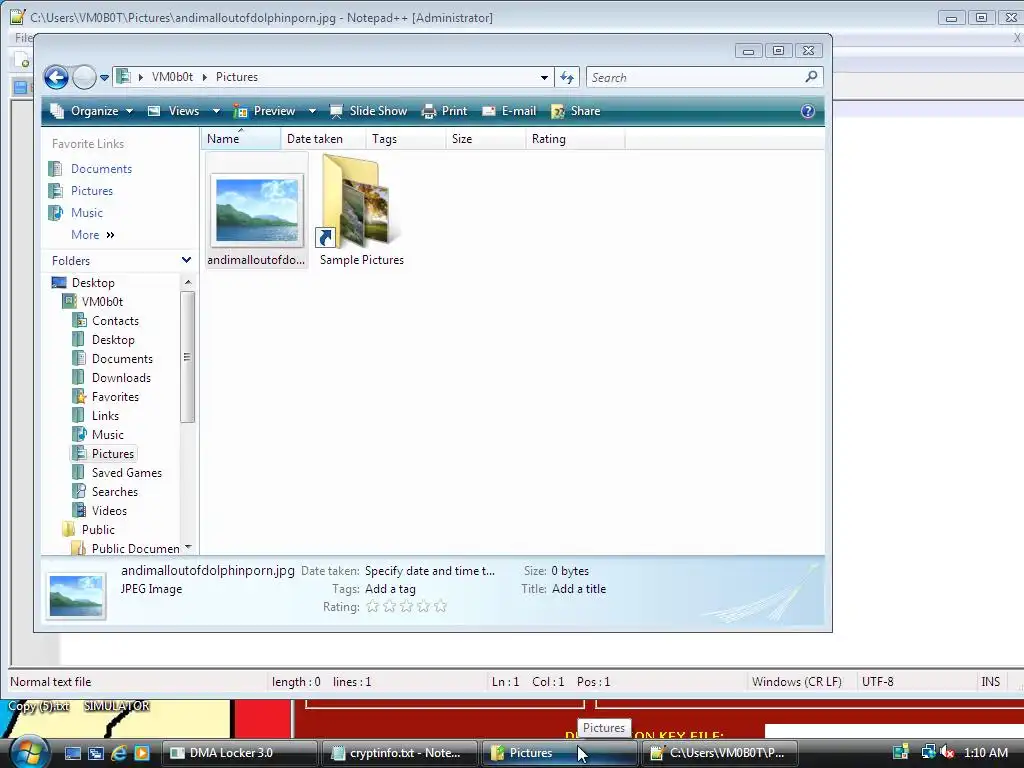Select Videos in folder tree
1024x768 pixels.
(x=109, y=510)
